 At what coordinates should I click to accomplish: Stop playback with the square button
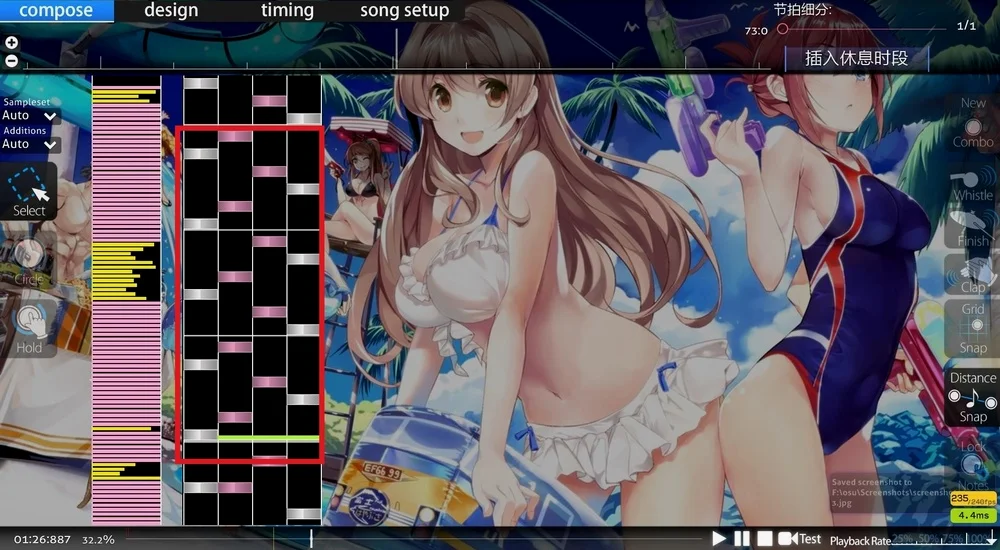[765, 539]
